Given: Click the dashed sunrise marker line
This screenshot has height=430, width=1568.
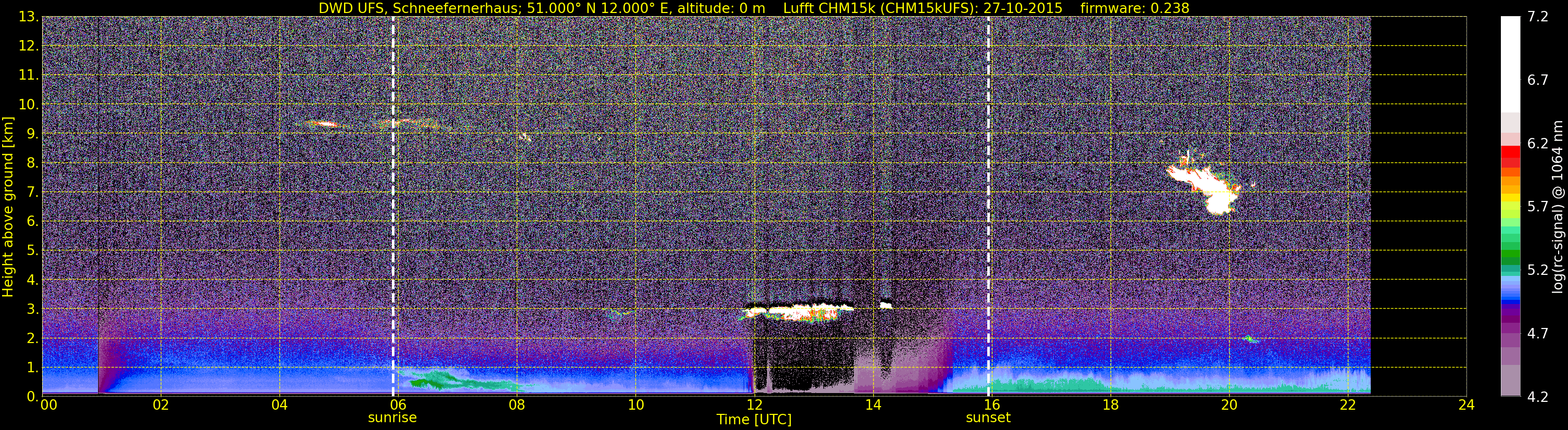Looking at the screenshot, I should (393, 207).
